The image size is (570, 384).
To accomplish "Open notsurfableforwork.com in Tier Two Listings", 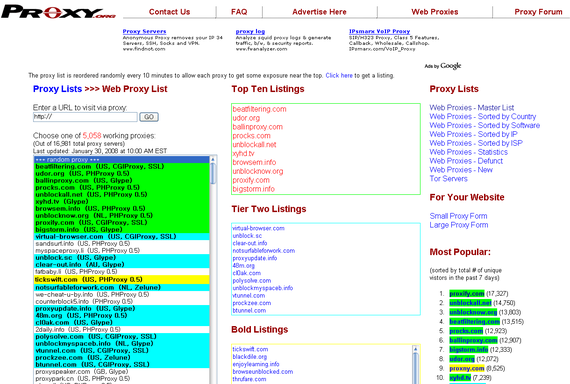I will coord(264,251).
